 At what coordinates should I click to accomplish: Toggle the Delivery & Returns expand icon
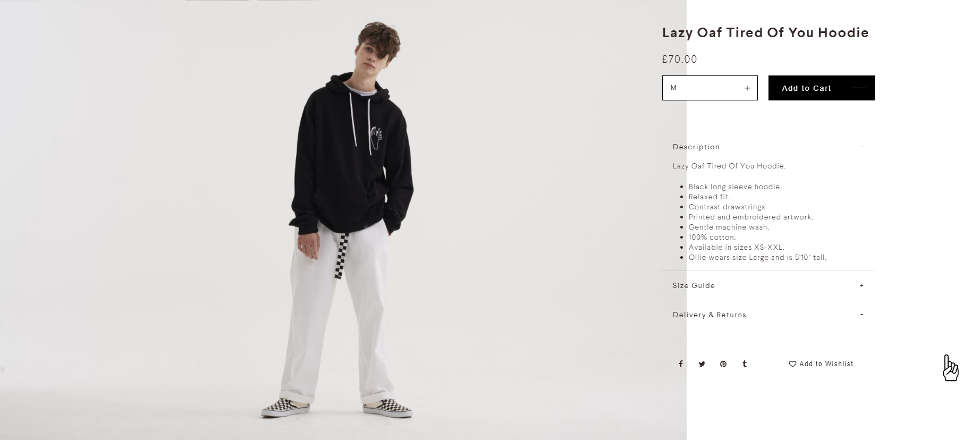click(x=861, y=314)
